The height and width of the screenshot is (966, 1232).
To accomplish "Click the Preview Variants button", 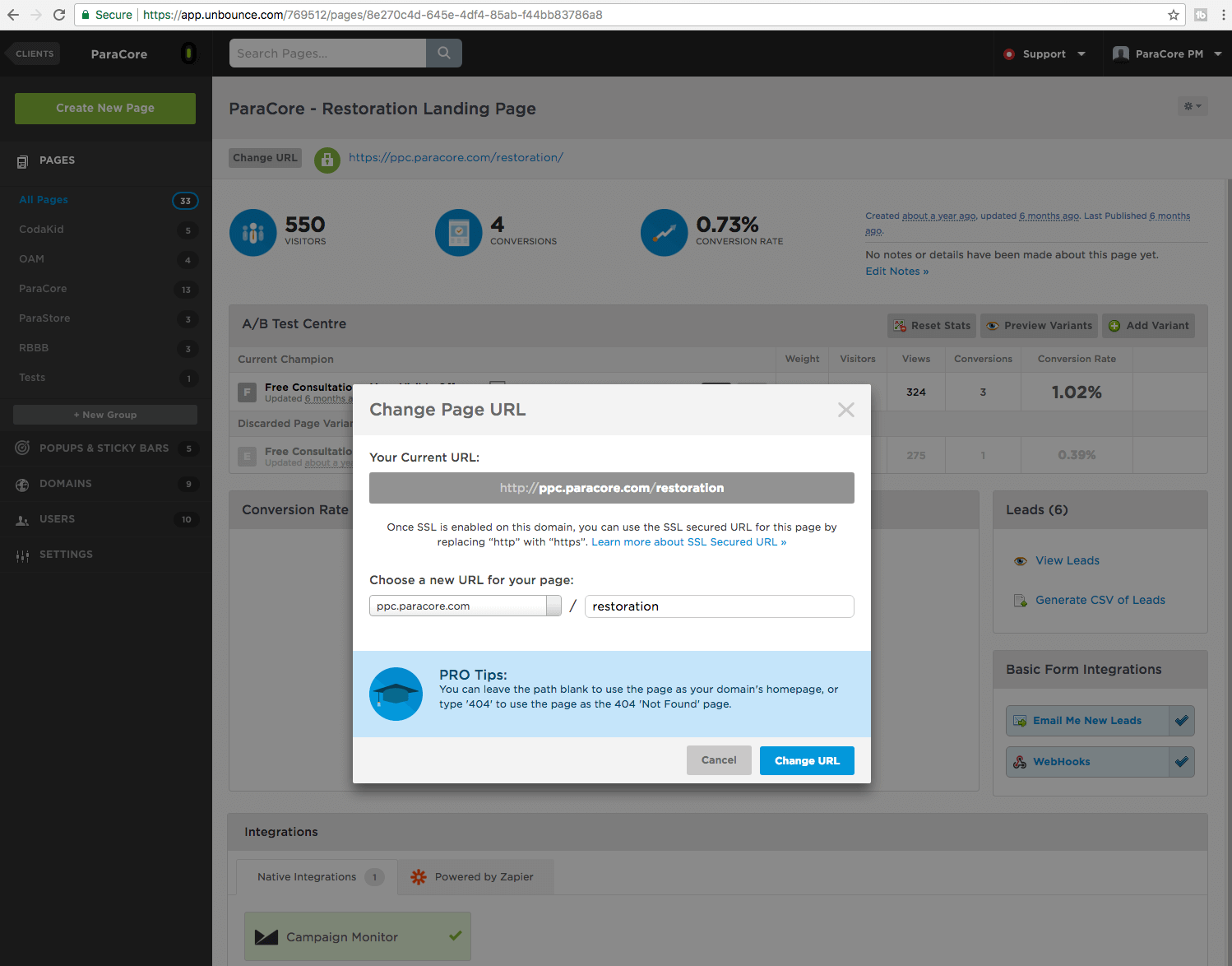I will pos(1040,326).
